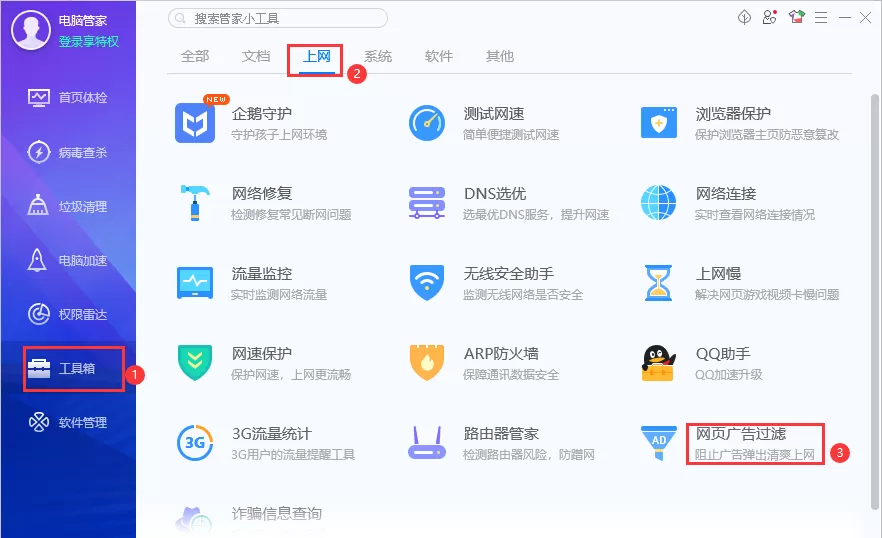The width and height of the screenshot is (882, 538).
Task: Open 电脑加速 in sidebar
Action: tap(68, 260)
